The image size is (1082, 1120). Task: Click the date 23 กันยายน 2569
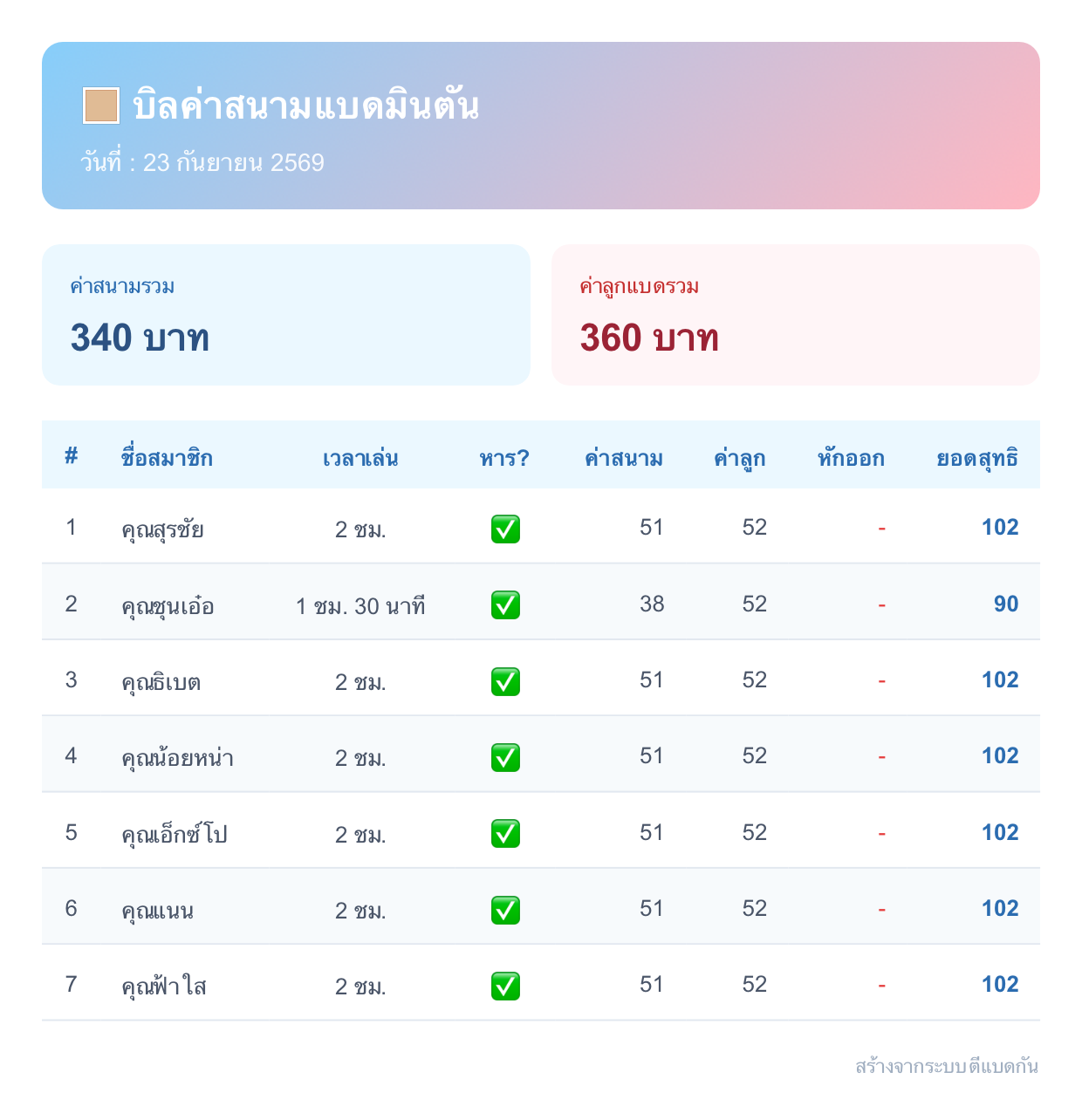coord(233,162)
